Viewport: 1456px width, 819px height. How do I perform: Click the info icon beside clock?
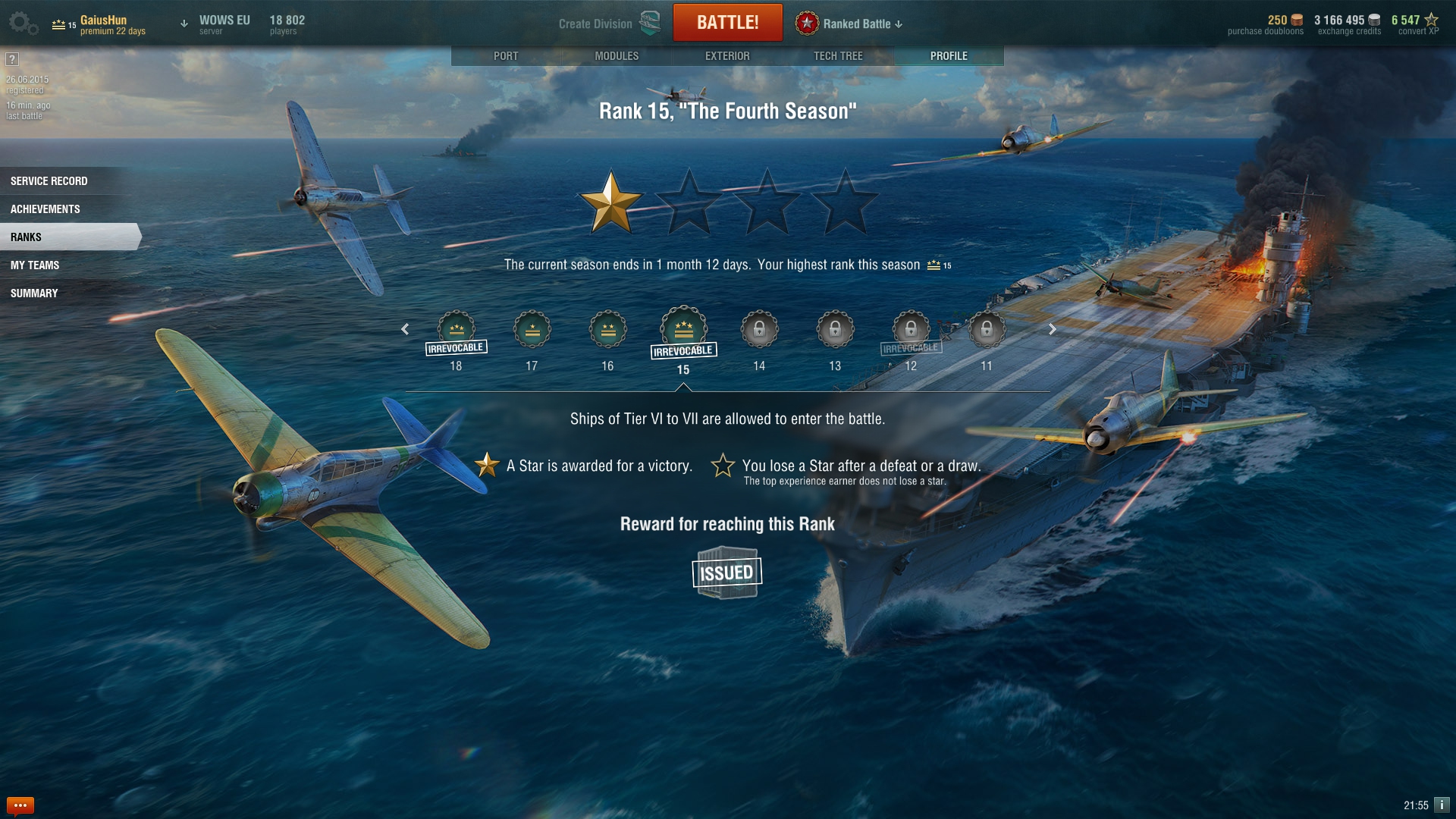[x=1442, y=805]
